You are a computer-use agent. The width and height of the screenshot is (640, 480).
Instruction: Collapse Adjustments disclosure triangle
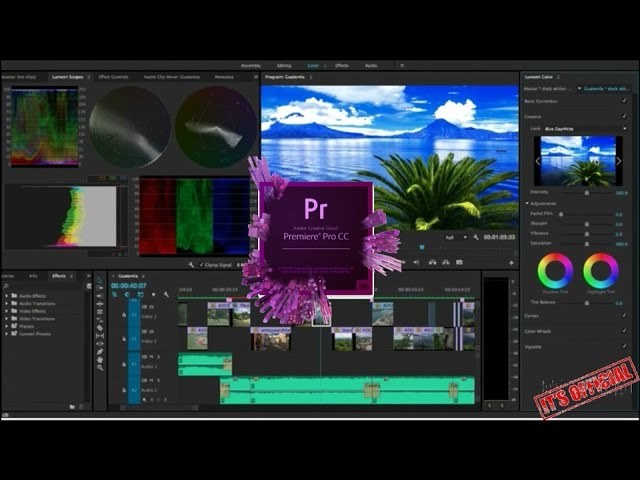(527, 203)
